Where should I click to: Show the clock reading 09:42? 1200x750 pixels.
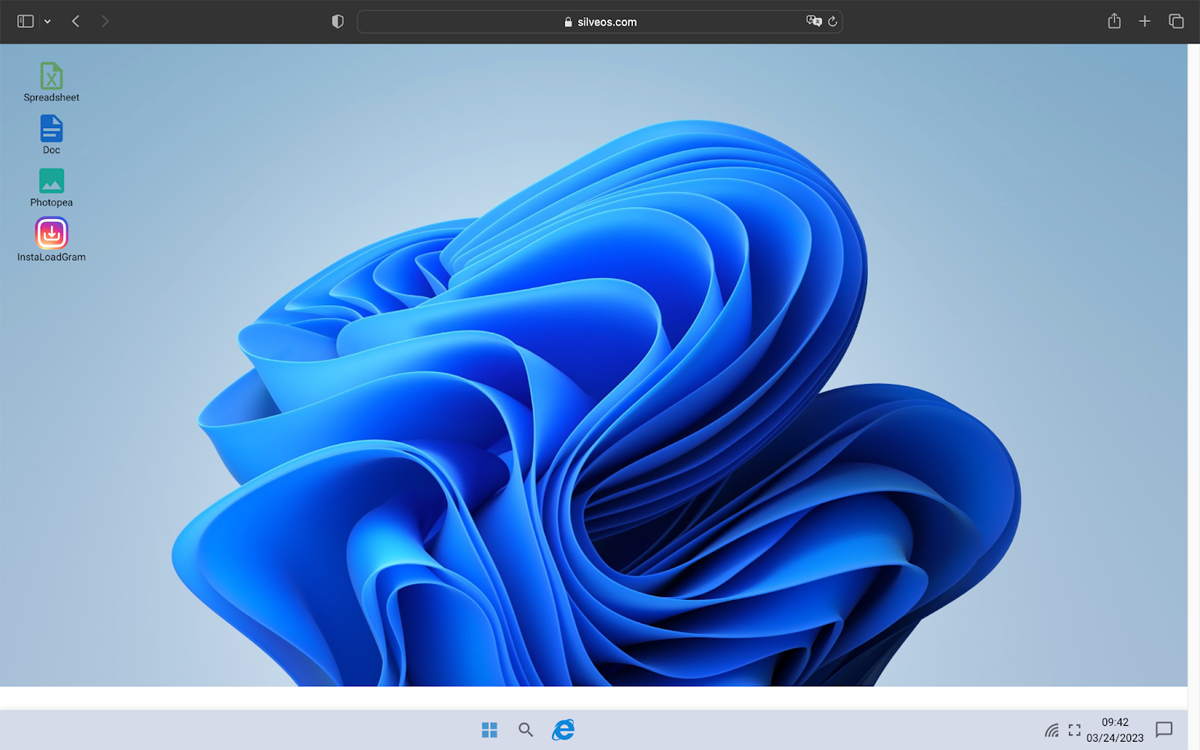click(1115, 722)
